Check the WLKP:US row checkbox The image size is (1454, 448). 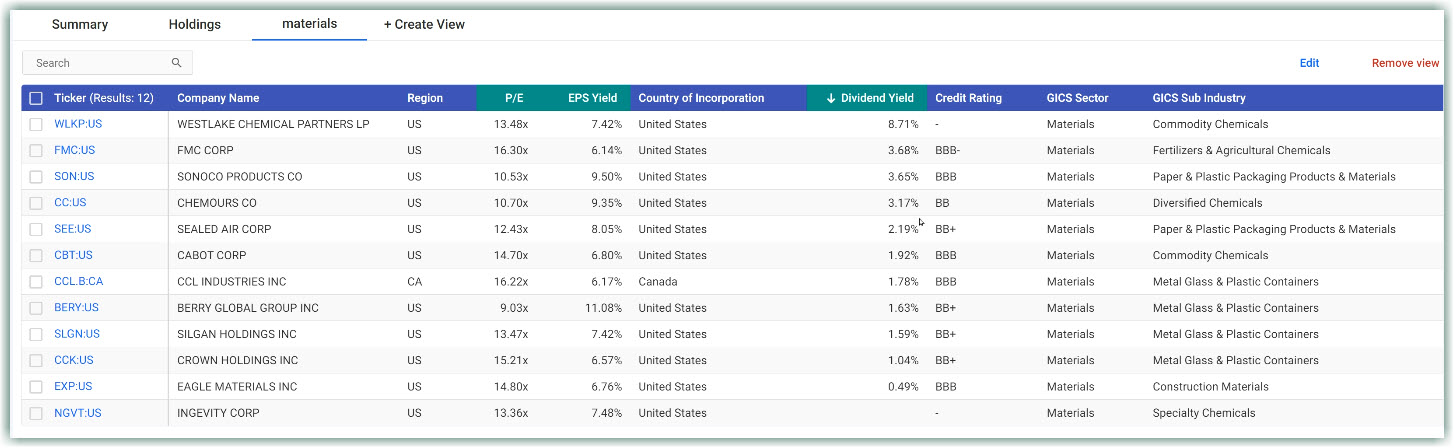[x=36, y=124]
